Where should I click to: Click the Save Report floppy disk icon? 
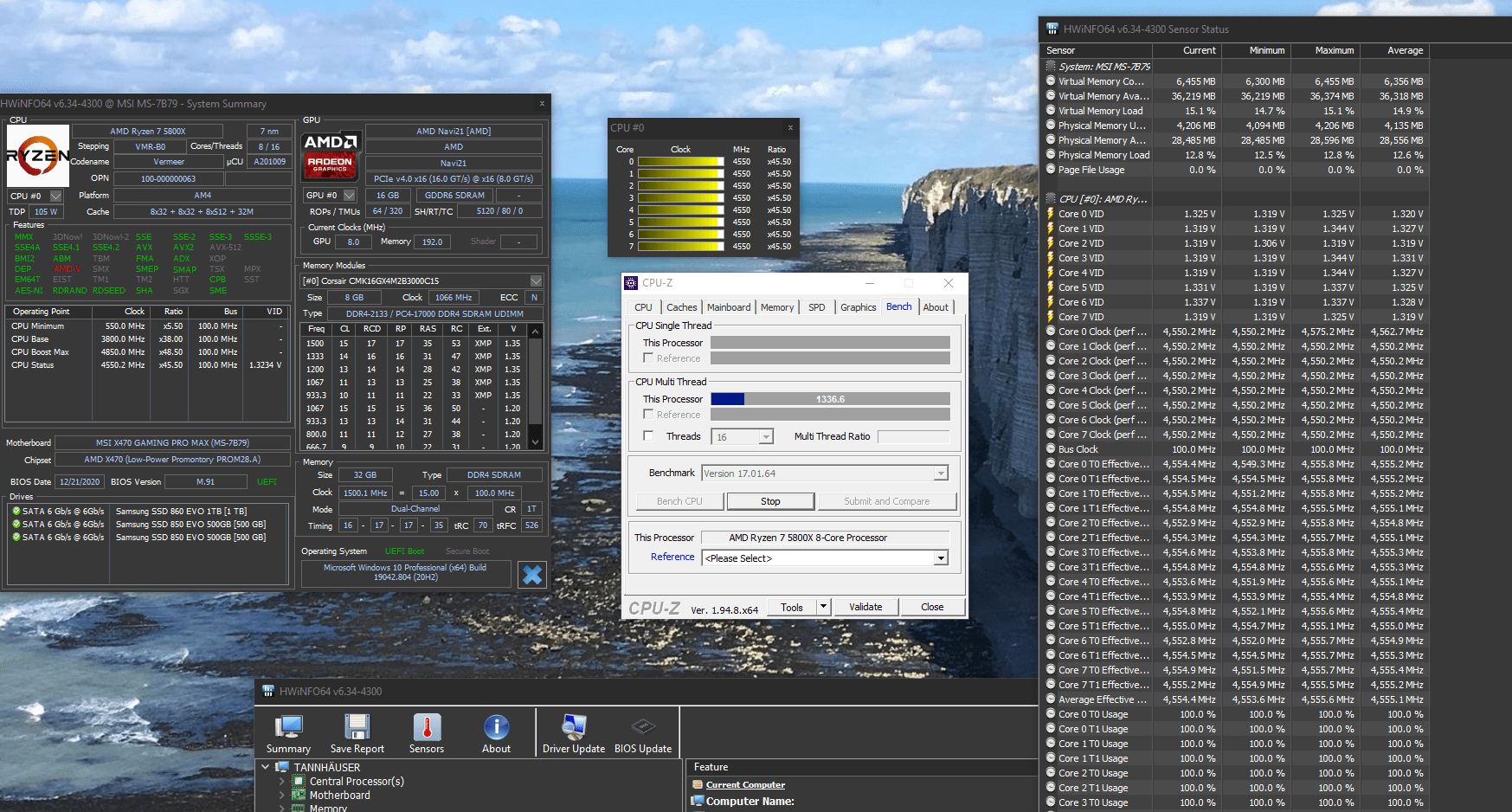point(357,727)
